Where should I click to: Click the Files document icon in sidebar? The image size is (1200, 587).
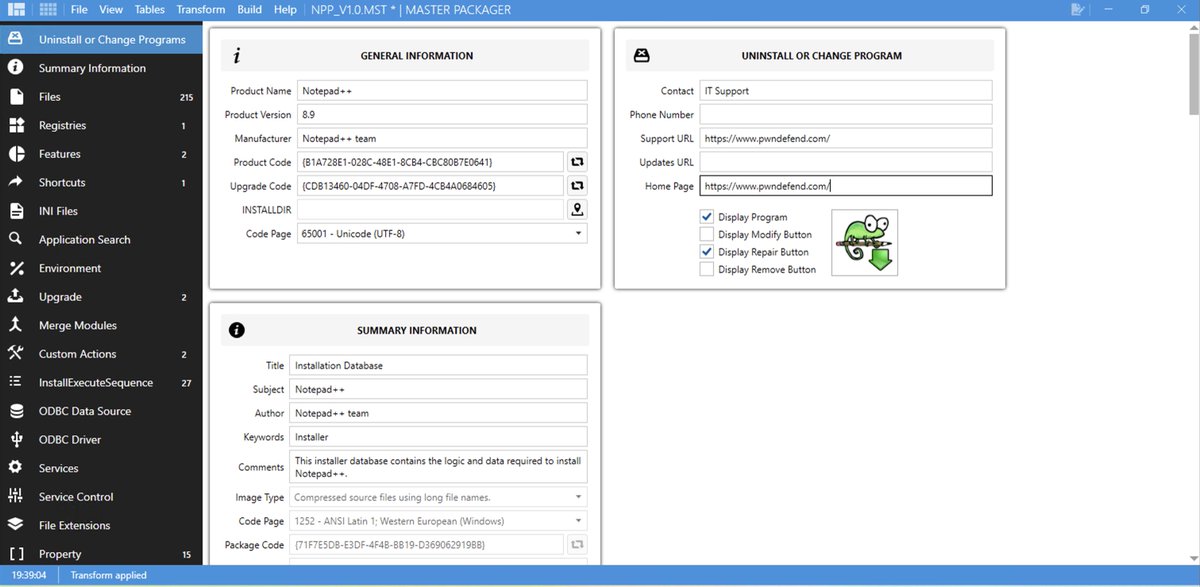pos(16,97)
